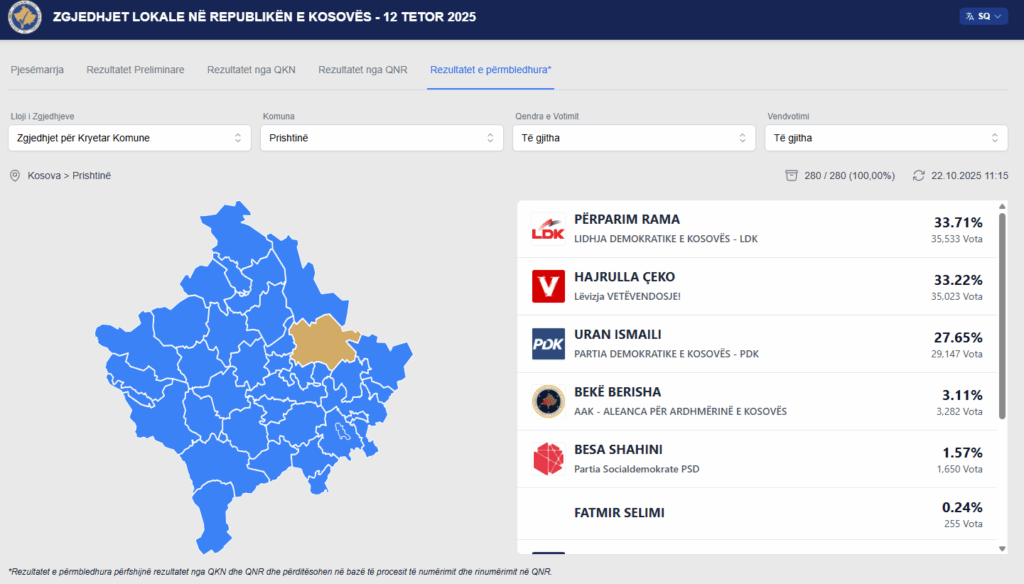1024x584 pixels.
Task: Click the Kosovo election commission emblem logo
Action: [x=24, y=17]
